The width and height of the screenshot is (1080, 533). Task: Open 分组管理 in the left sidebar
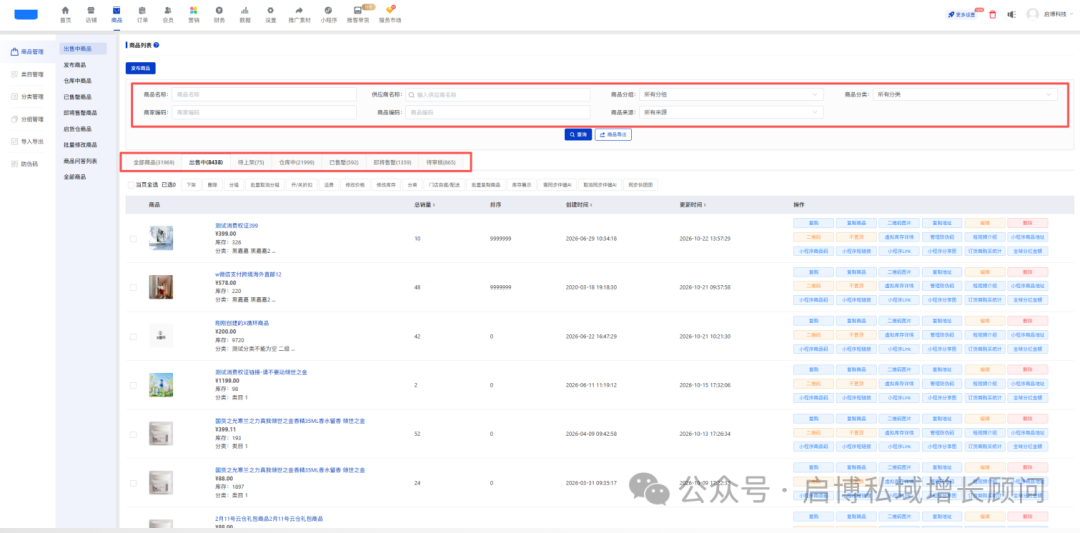28,119
